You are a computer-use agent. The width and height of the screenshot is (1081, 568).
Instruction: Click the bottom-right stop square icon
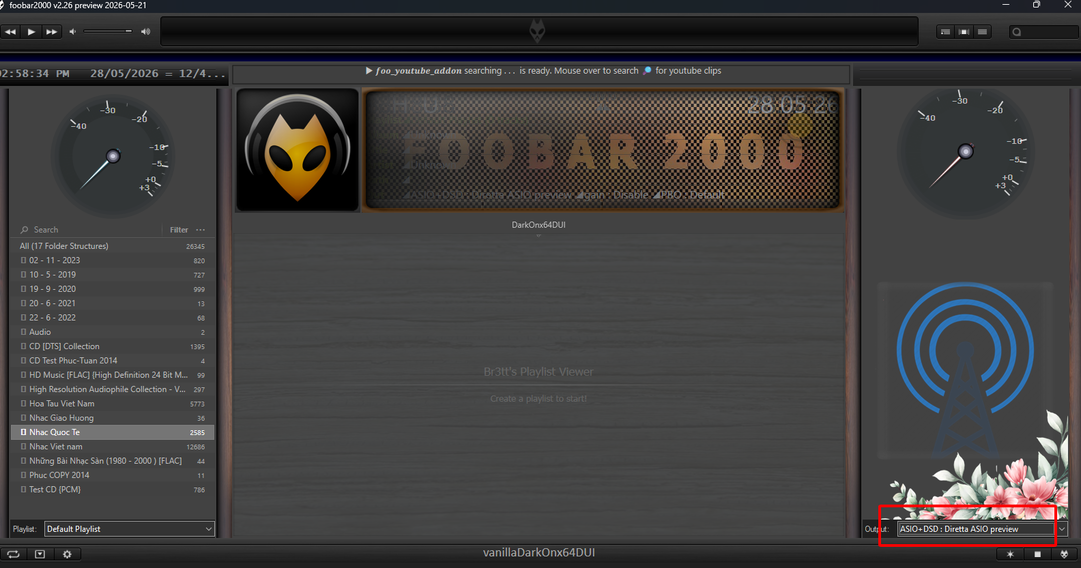pos(1038,554)
